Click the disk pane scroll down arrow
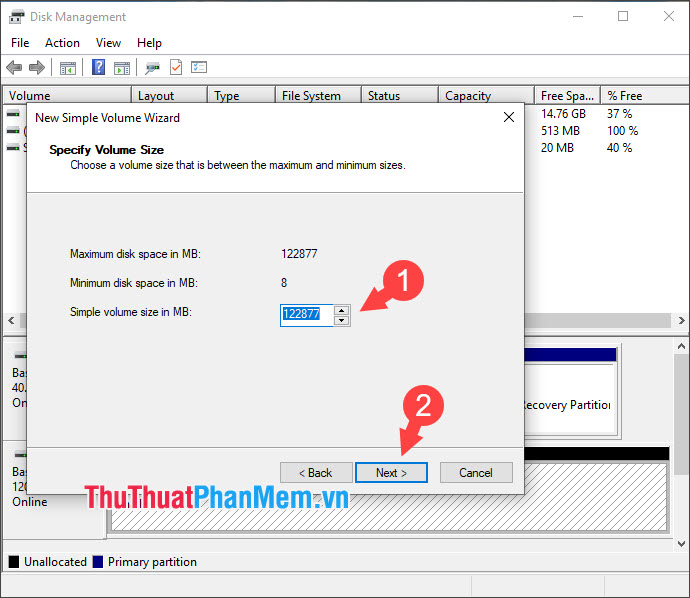The height and width of the screenshot is (598, 690). 681,543
